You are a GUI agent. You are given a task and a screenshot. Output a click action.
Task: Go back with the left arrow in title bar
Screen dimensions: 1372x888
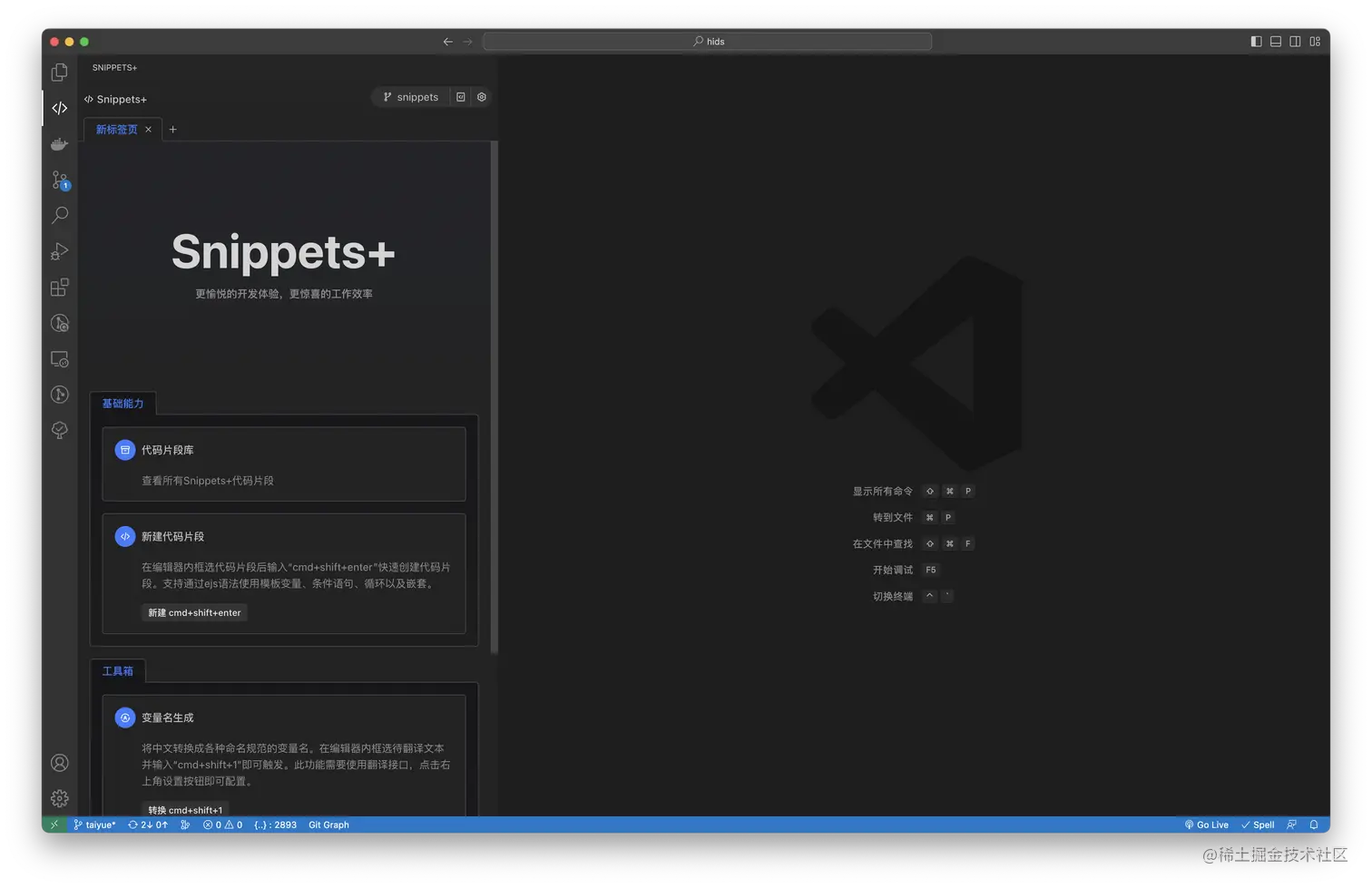447,42
